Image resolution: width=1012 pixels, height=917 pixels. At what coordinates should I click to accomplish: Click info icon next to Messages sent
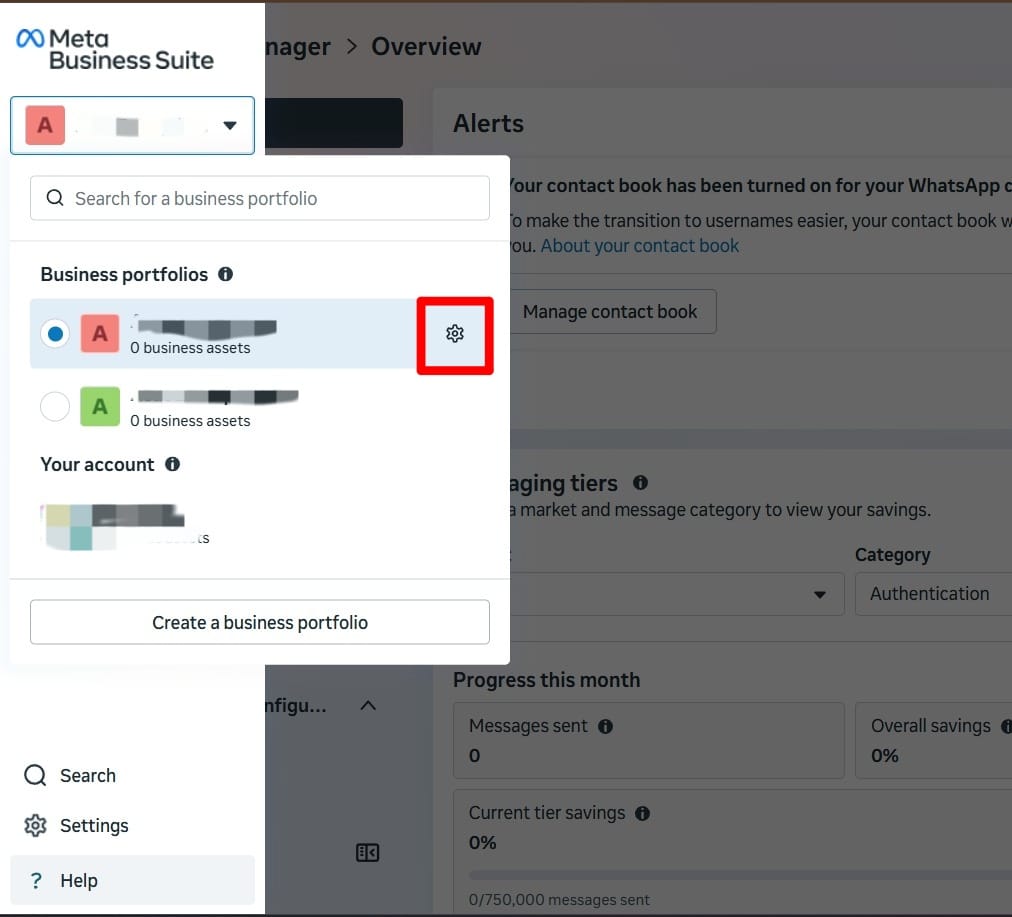pos(605,727)
